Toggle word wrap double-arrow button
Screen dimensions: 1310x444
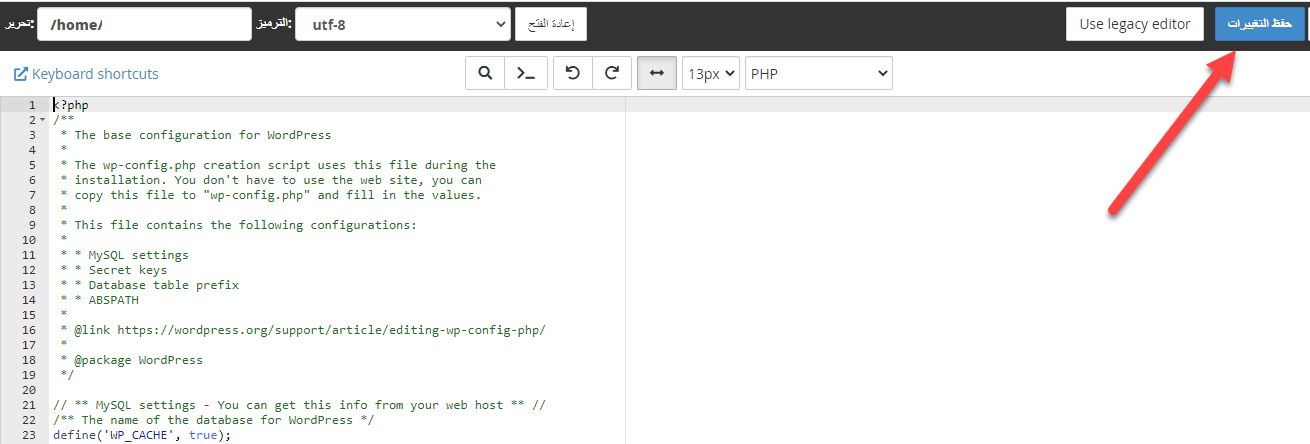(x=657, y=73)
